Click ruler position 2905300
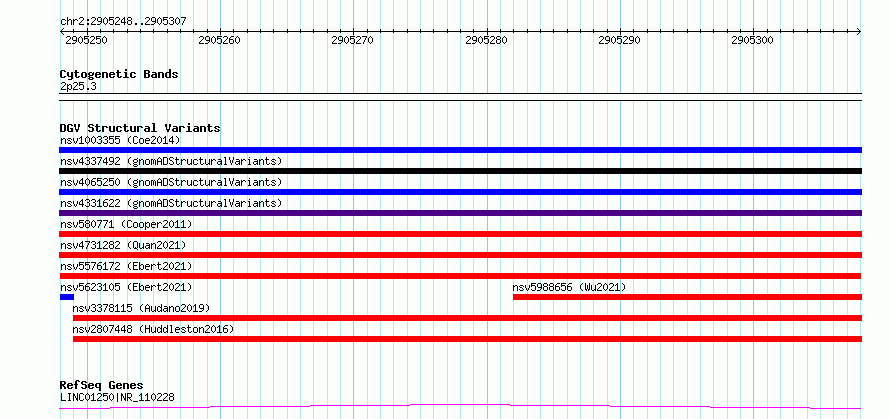Viewport: 890px width, 419px height. click(x=753, y=40)
